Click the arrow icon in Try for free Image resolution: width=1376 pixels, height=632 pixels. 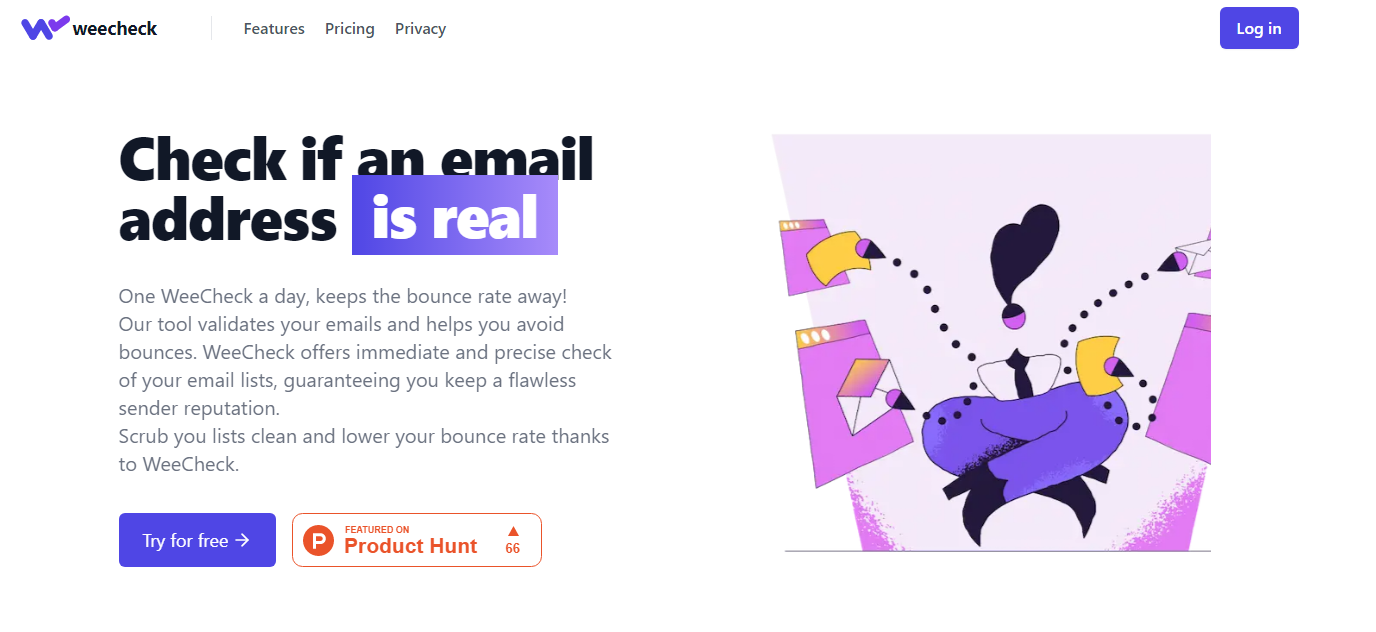242,541
